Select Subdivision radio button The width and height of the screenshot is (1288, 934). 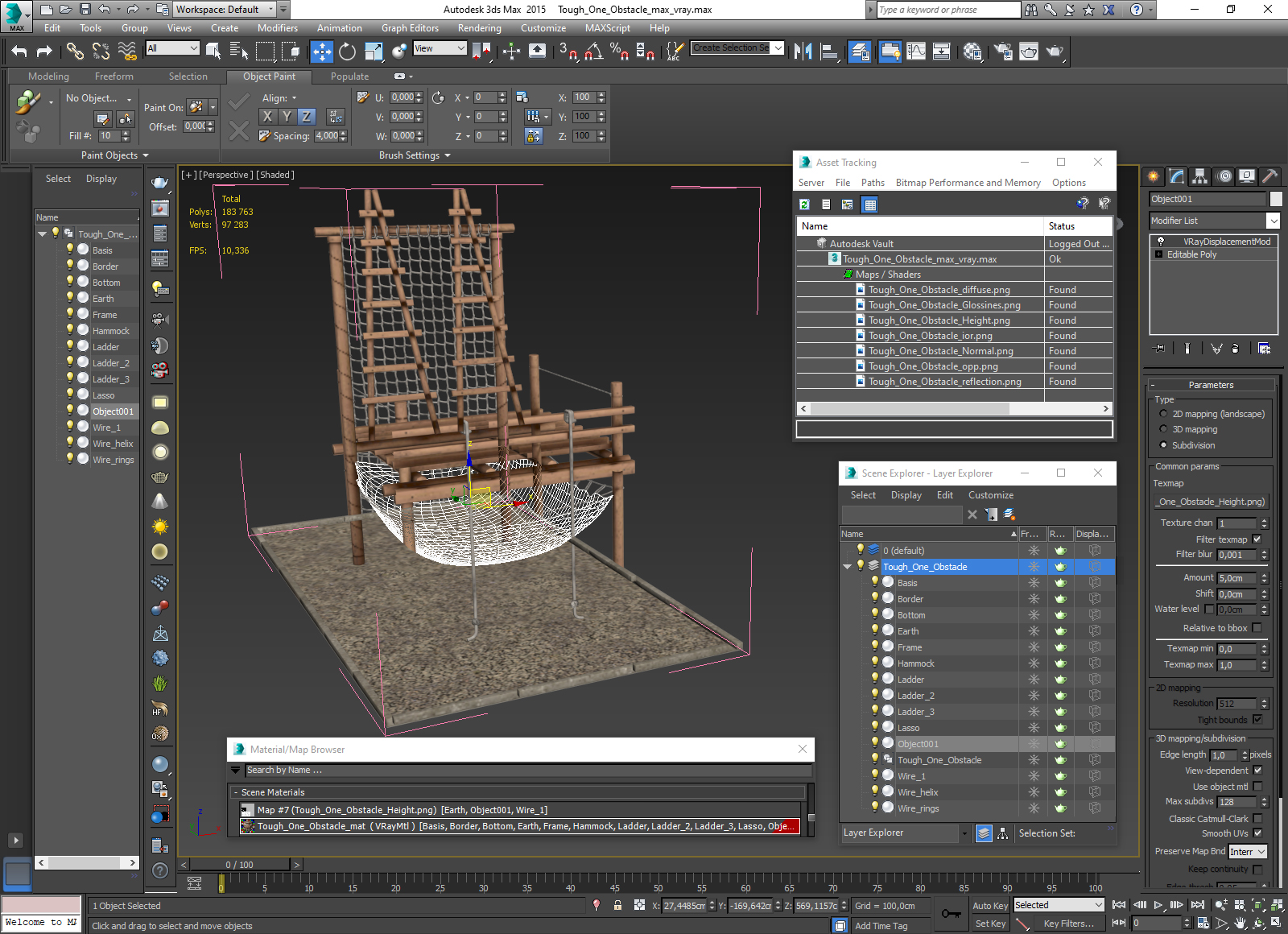pos(1163,445)
